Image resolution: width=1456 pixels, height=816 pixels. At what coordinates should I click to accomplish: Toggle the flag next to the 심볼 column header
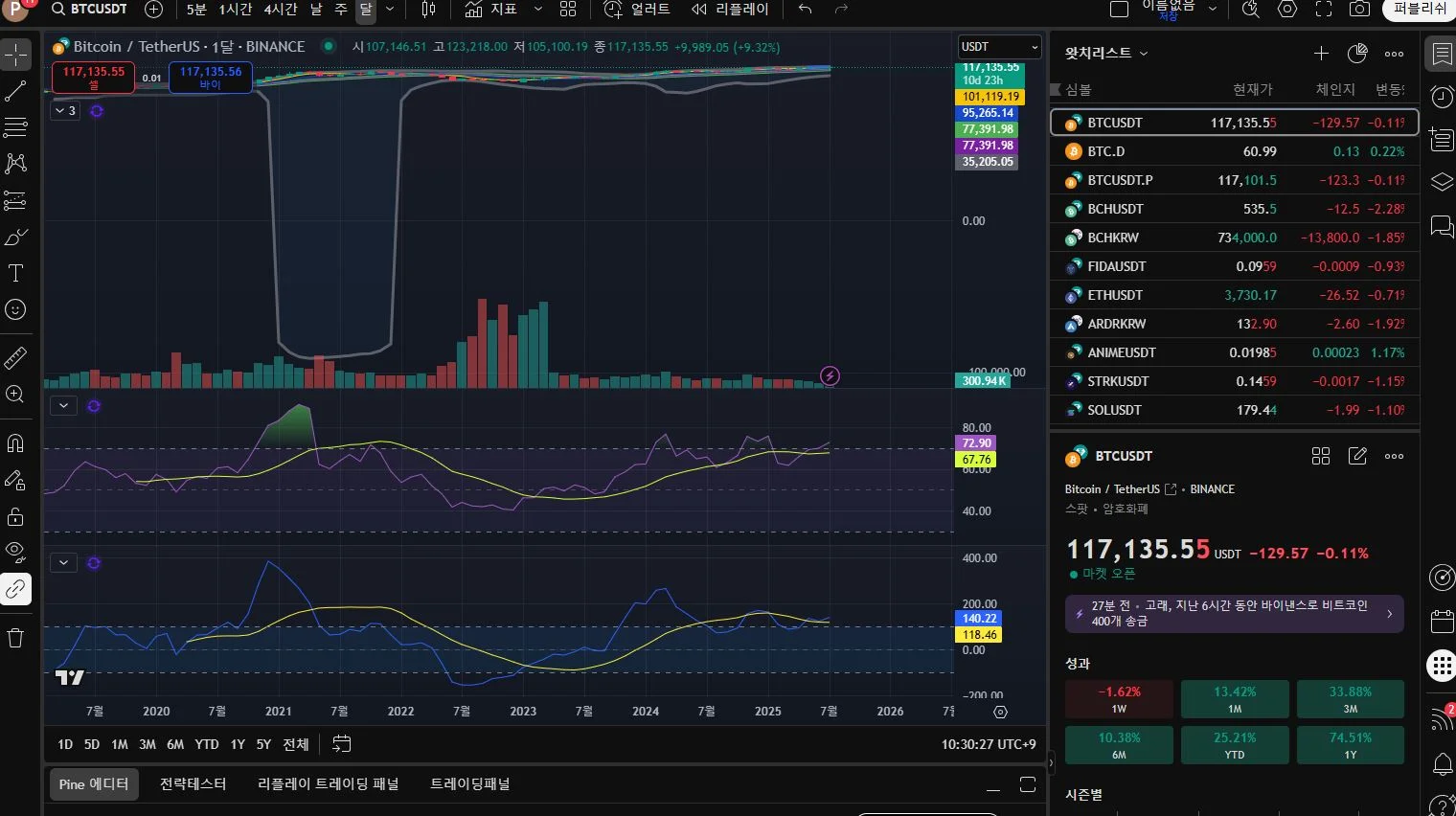pyautogui.click(x=1057, y=89)
